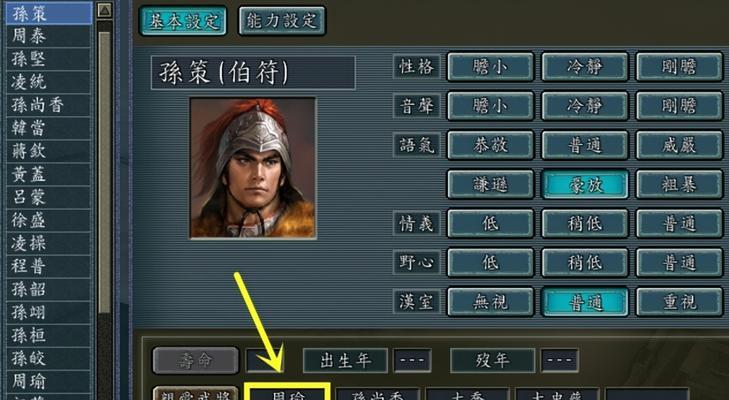This screenshot has width=729, height=400.
Task: Set 野心 to 普通
Action: tap(679, 263)
